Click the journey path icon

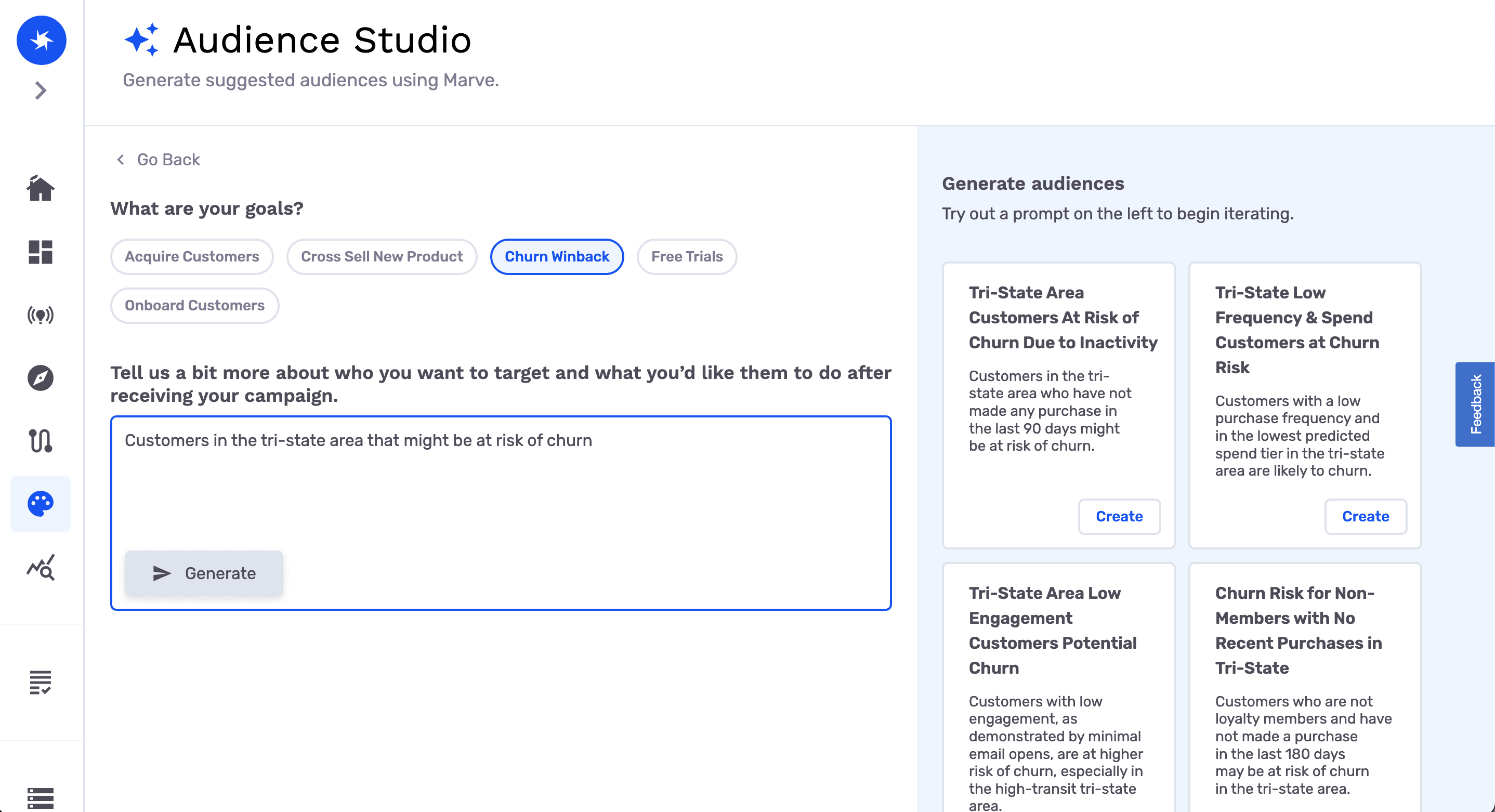click(x=41, y=440)
